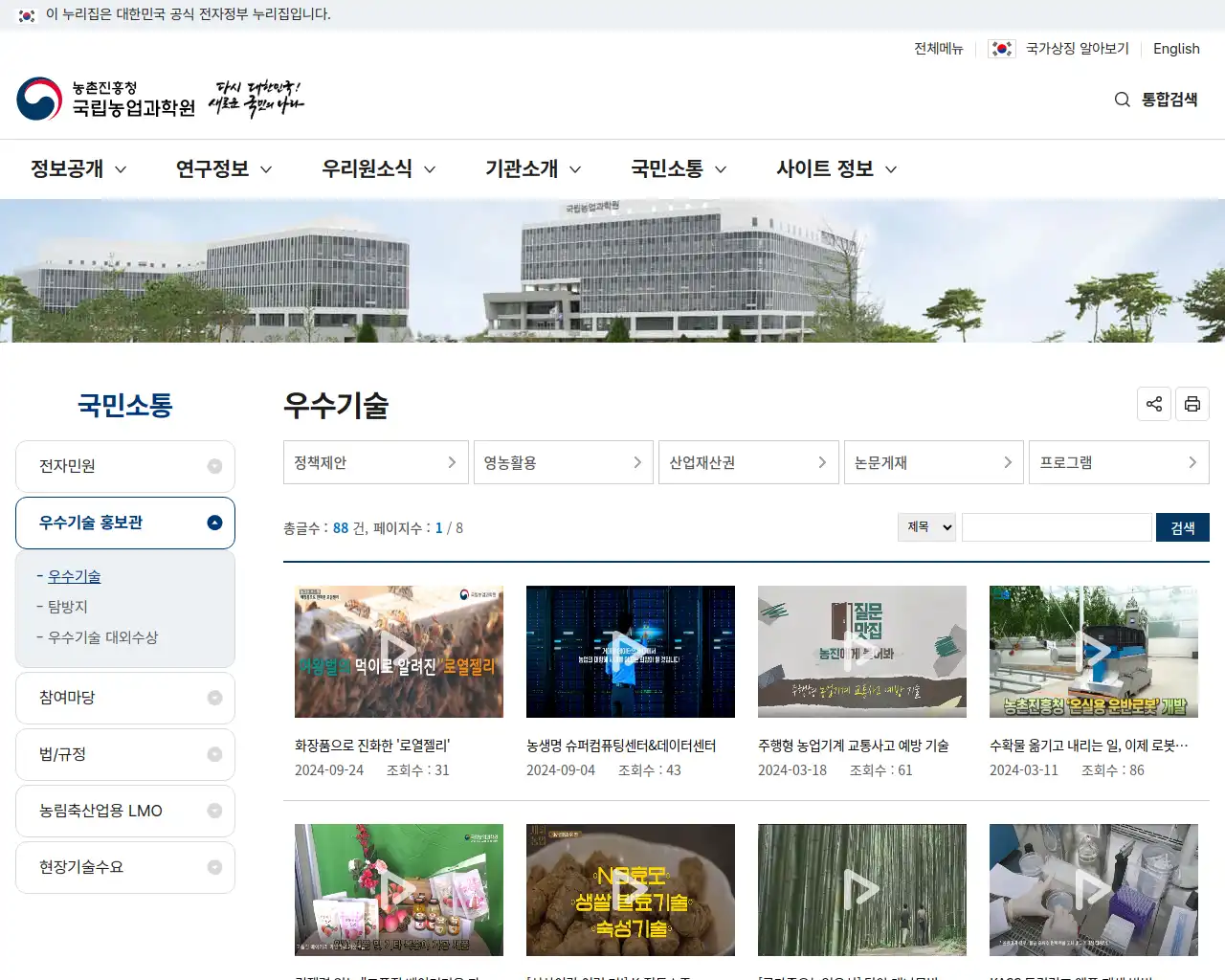Select the 논문게재 category tab

934,462
